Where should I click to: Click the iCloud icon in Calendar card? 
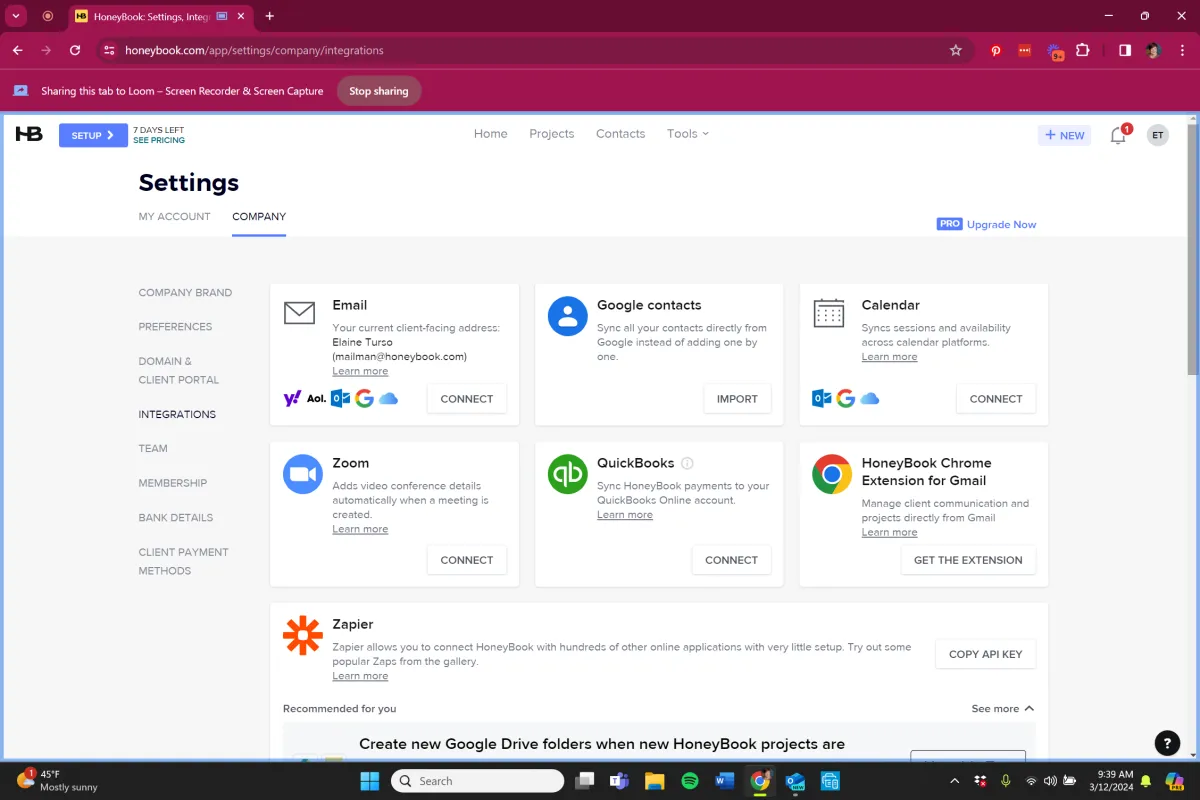[x=870, y=398]
